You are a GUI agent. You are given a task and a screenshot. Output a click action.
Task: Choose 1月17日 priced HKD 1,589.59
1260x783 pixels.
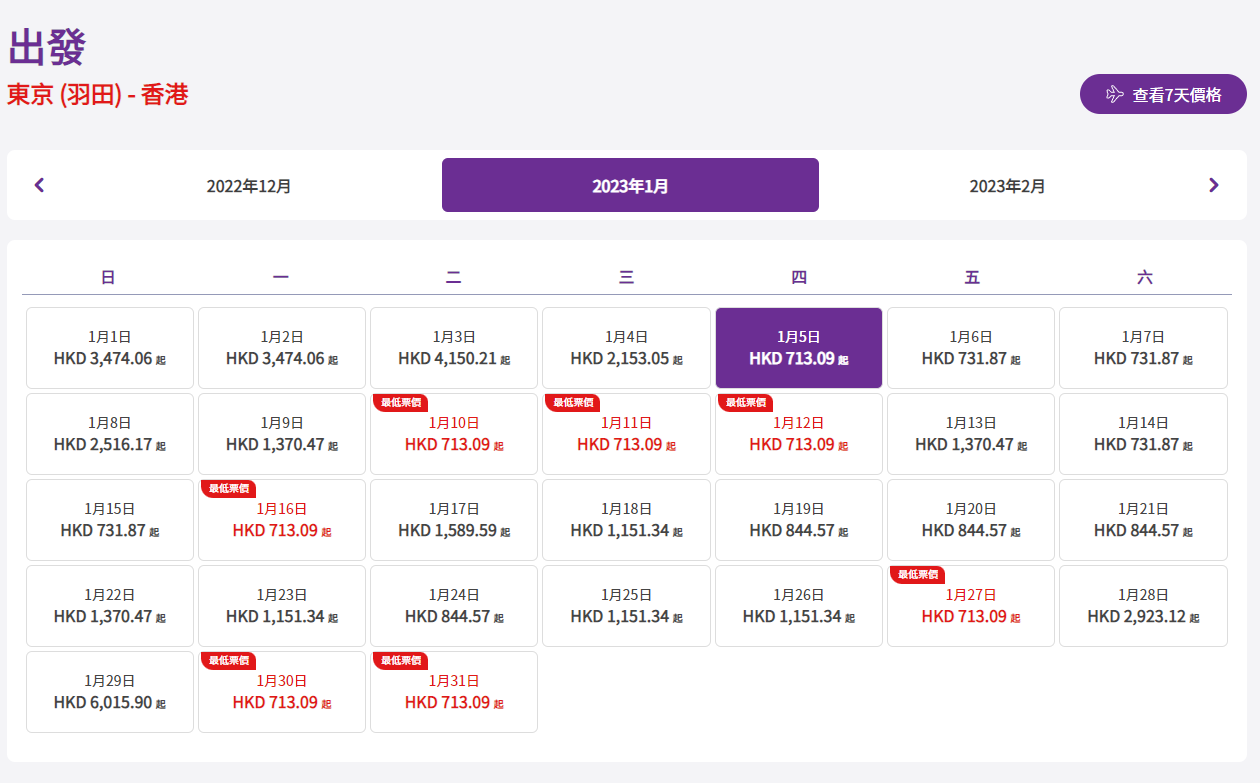click(454, 520)
